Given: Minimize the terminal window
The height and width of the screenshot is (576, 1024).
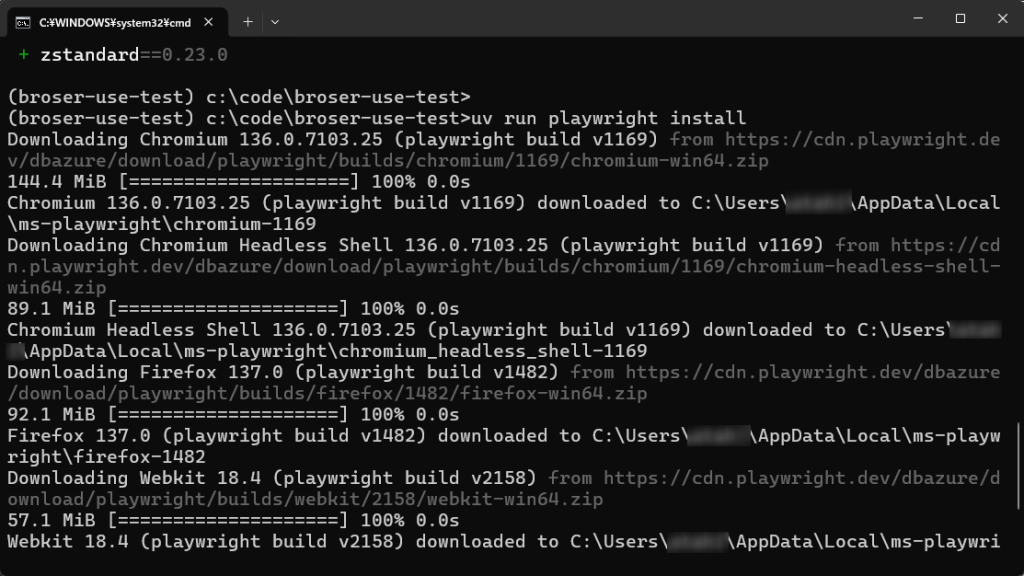Looking at the screenshot, I should (x=918, y=19).
